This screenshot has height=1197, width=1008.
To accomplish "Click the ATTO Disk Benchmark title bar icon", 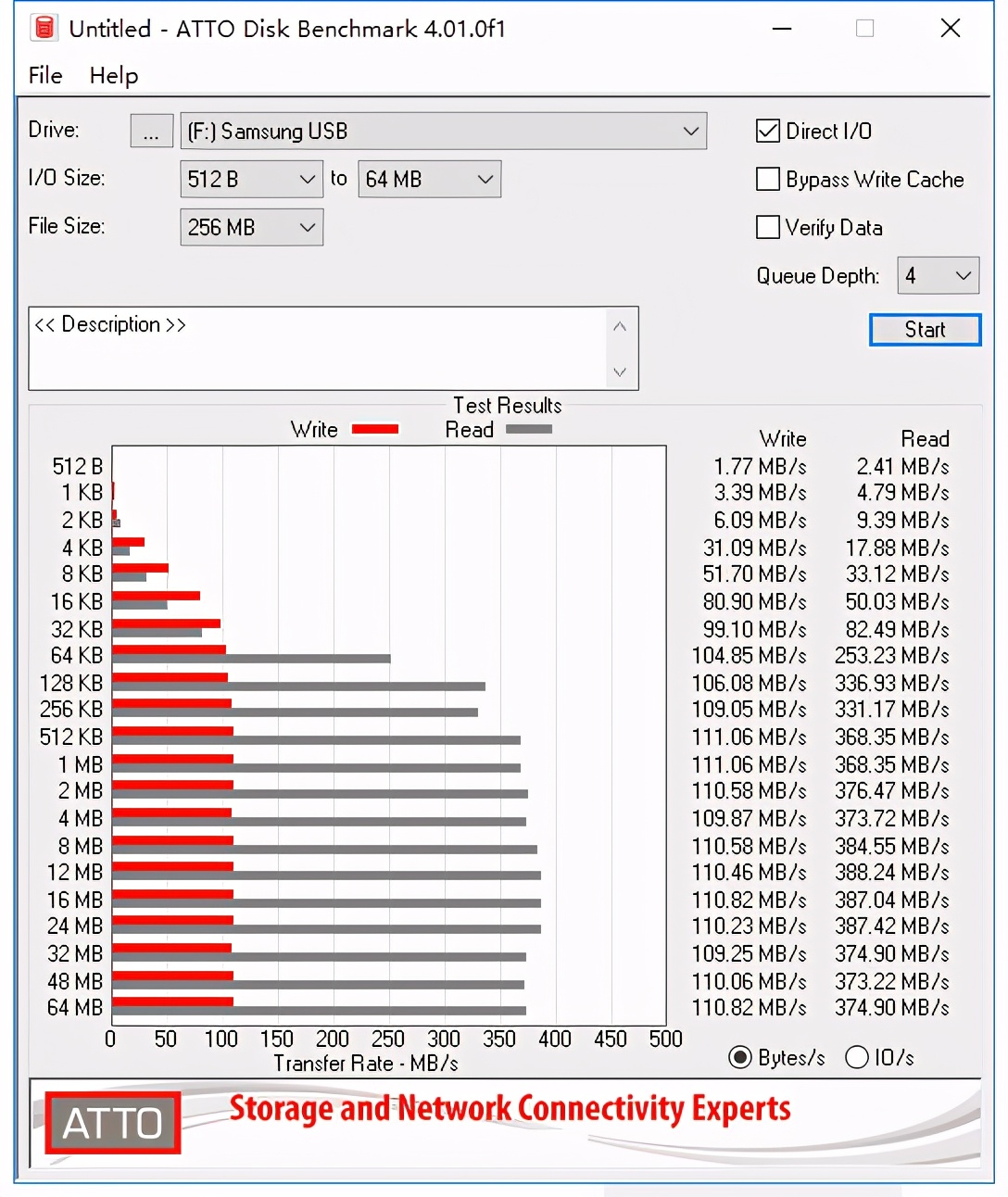I will pyautogui.click(x=44, y=28).
